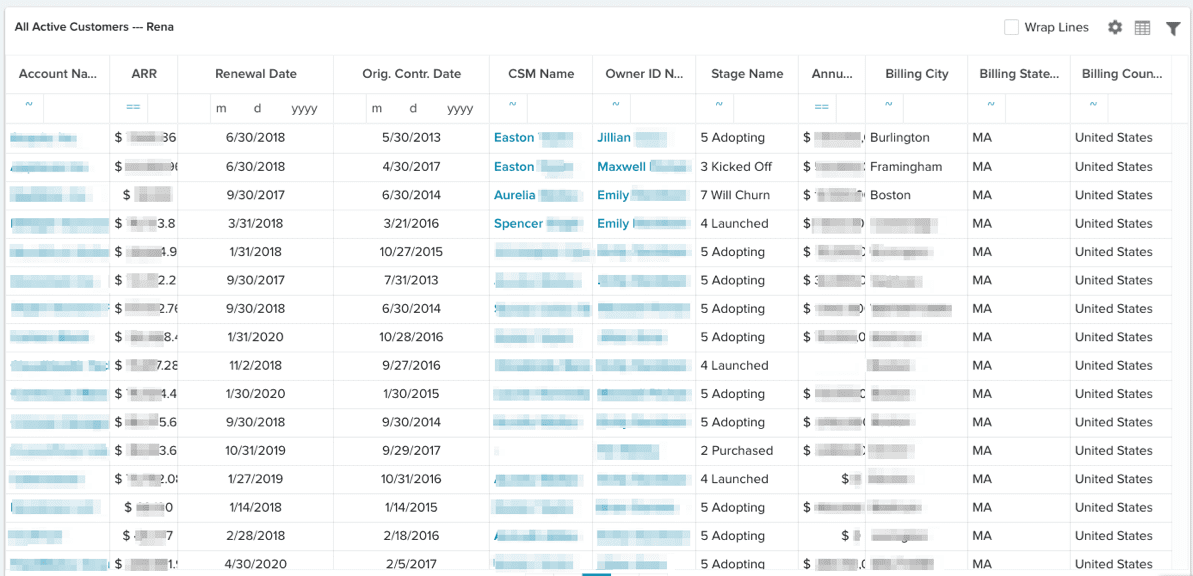Open the Maxwell owner link

point(621,167)
